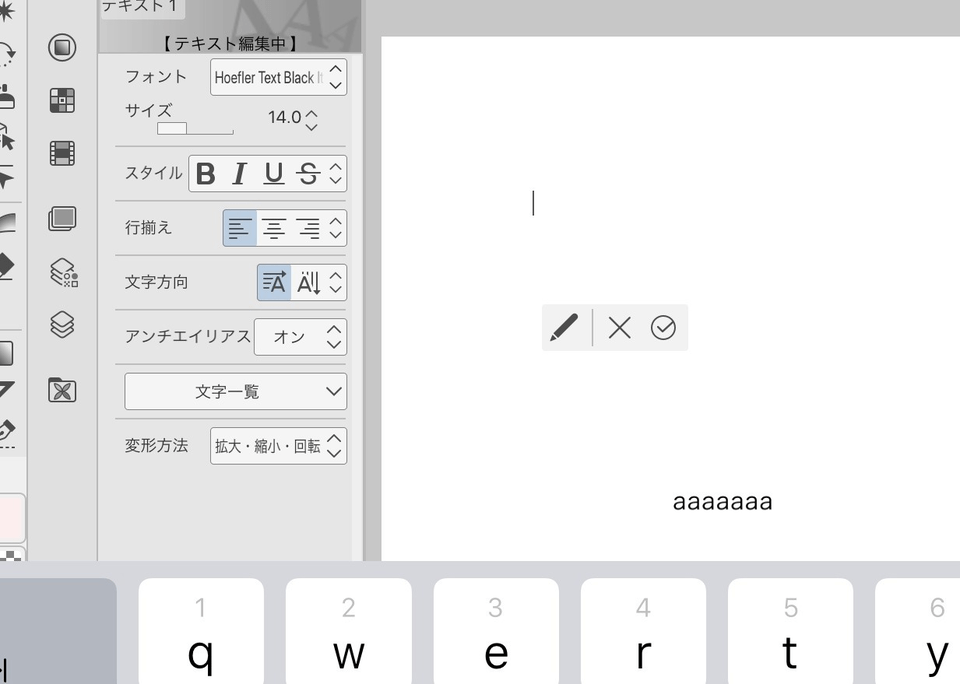Set vertical text direction
The height and width of the screenshot is (684, 960).
click(x=308, y=283)
